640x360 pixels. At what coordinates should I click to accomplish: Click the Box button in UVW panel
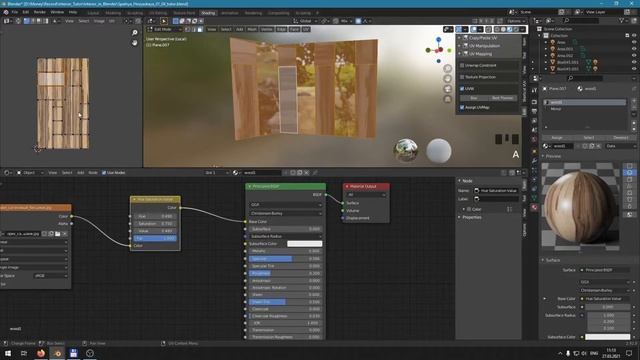[x=473, y=98]
